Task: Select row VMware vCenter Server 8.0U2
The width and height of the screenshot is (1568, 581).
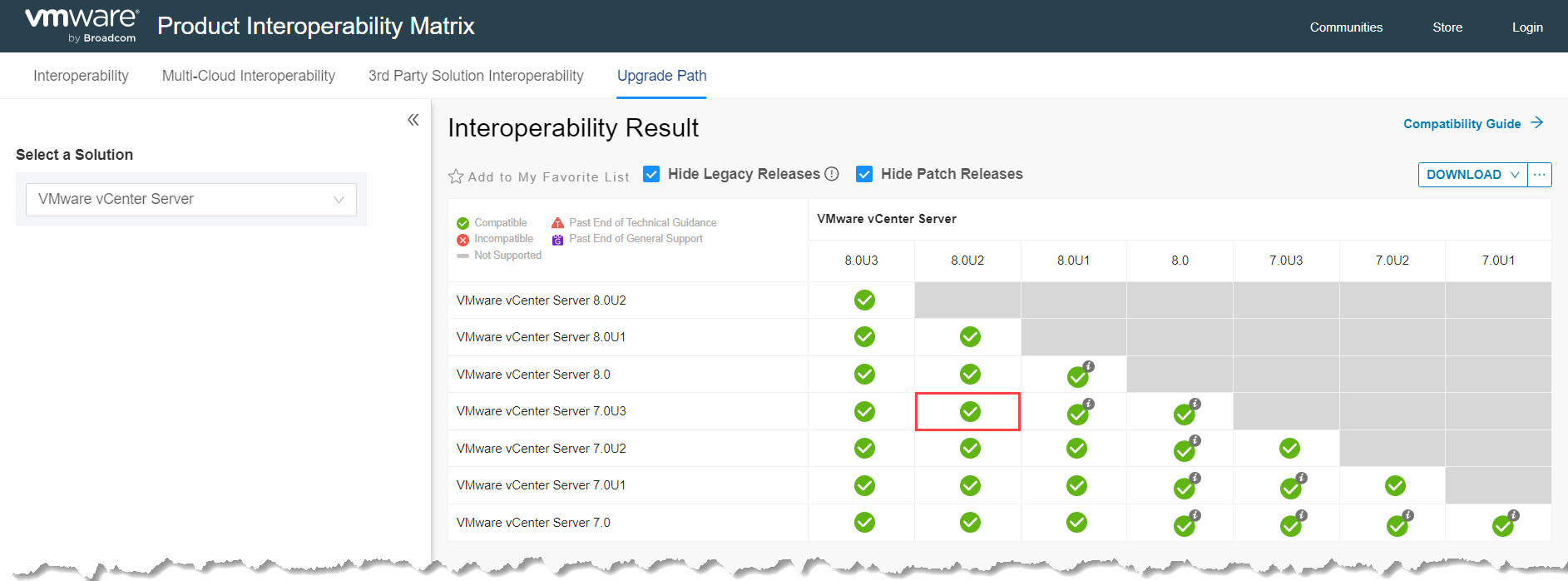Action: coord(542,300)
